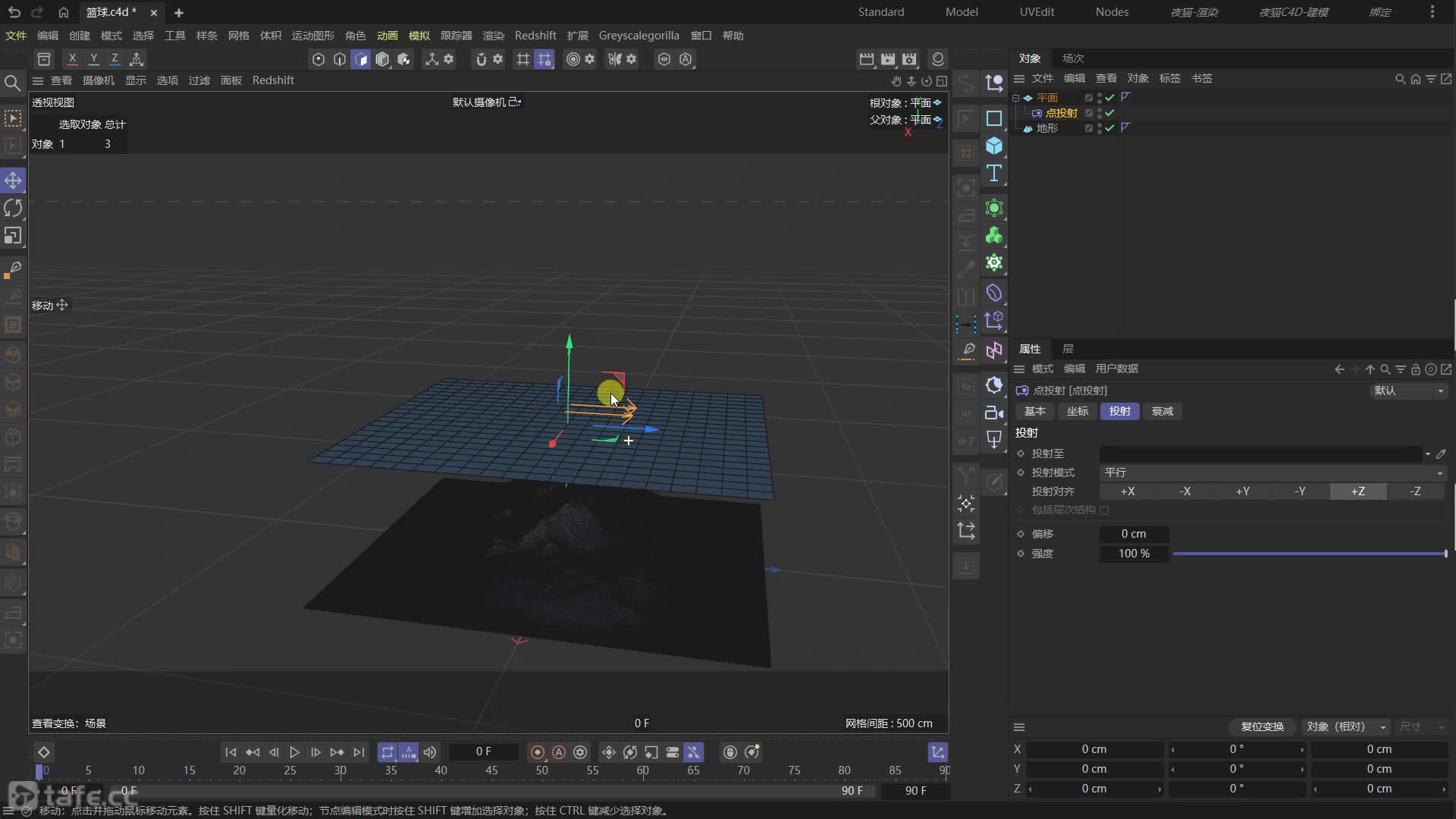Switch to the 场次 tab
The height and width of the screenshot is (819, 1456).
1073,58
